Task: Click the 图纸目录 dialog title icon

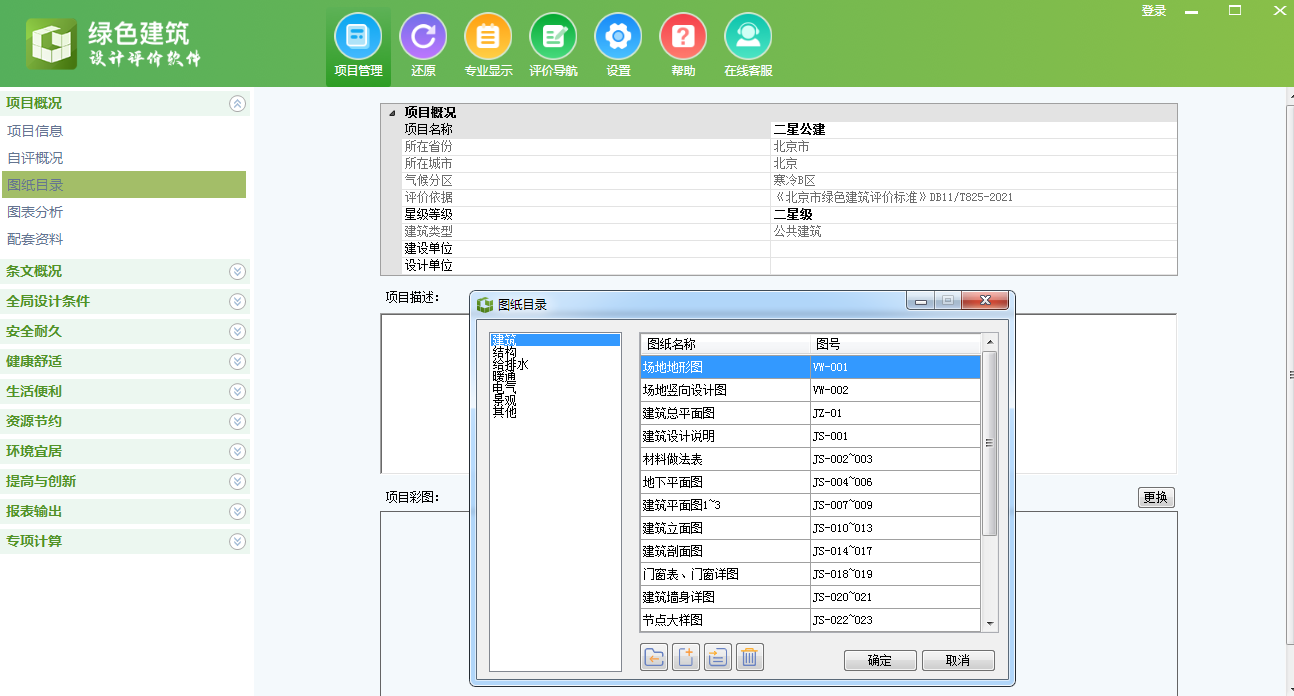Action: [x=485, y=304]
